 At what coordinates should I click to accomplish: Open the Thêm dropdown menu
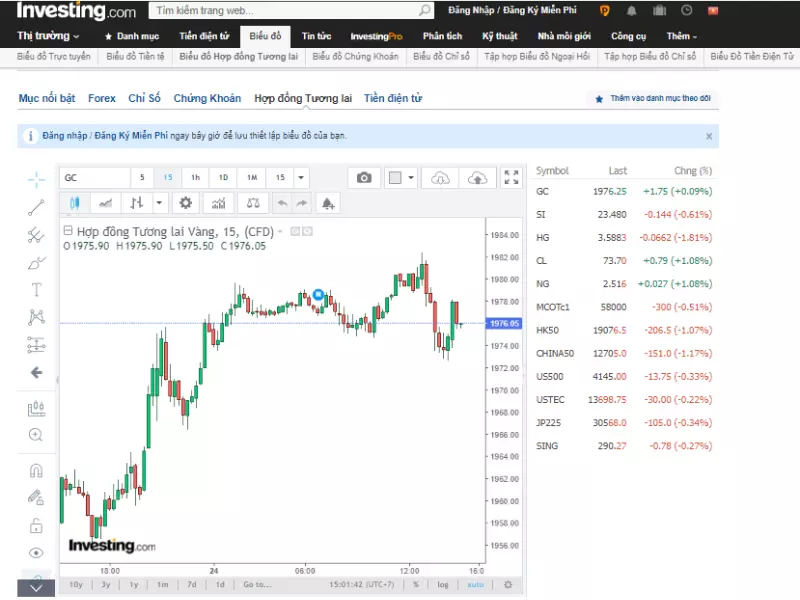click(x=682, y=36)
